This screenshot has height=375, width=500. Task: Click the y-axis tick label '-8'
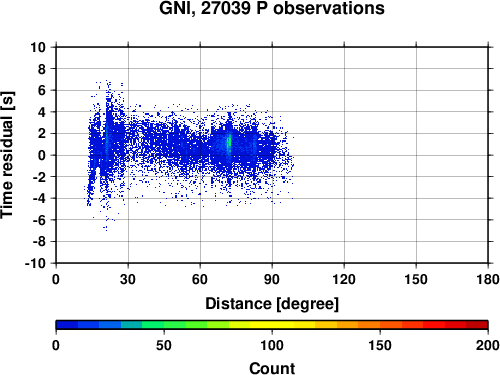tap(39, 241)
